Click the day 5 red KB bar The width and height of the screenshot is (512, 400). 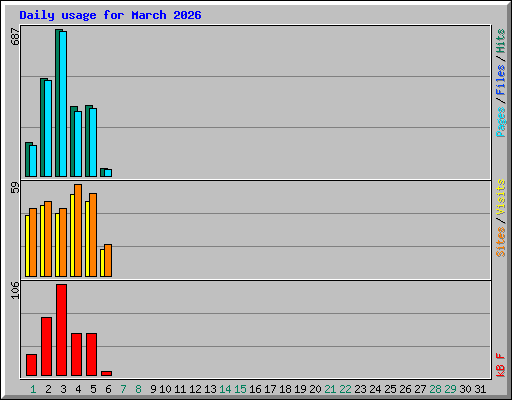click(92, 355)
